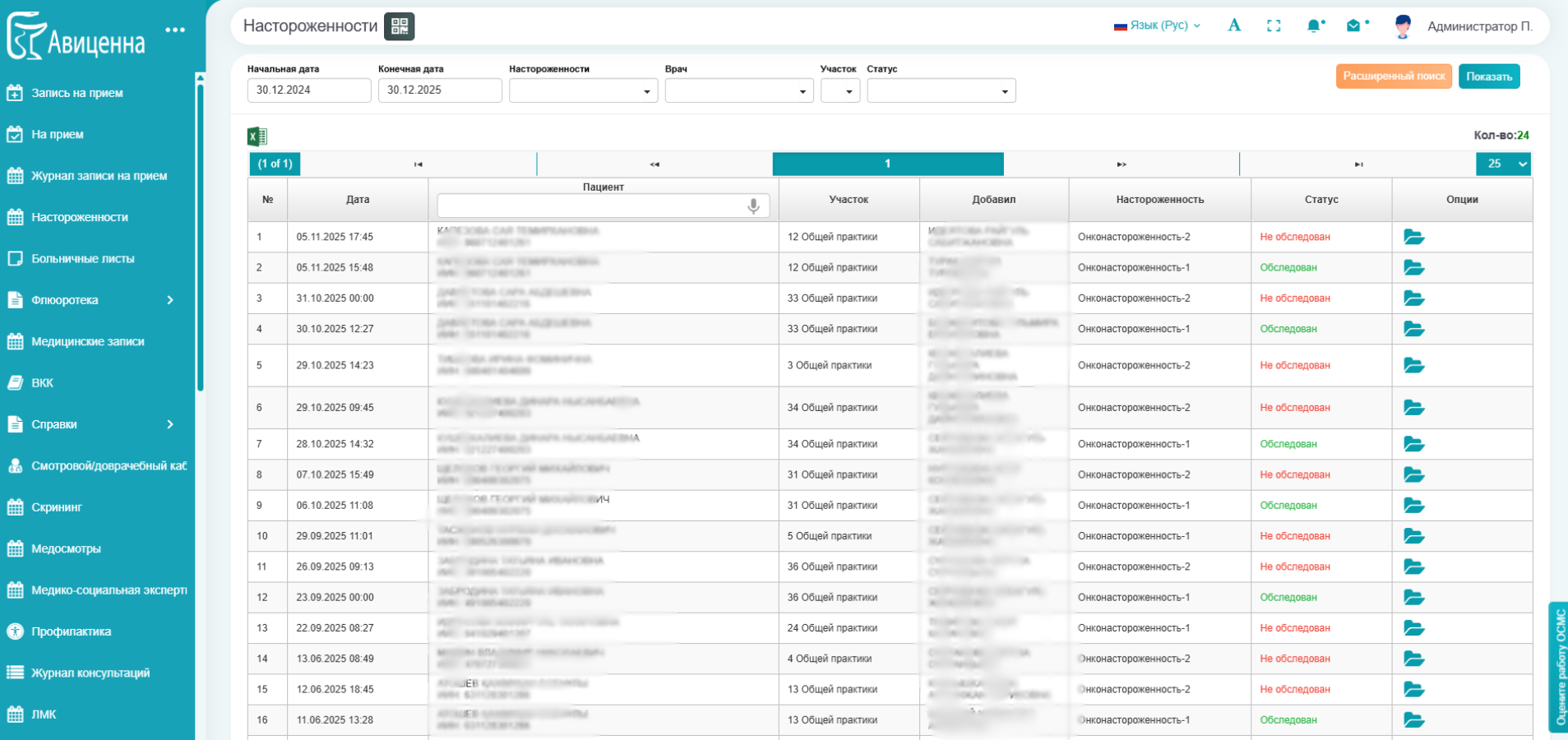Click the Начальная дата input field
The height and width of the screenshot is (740, 1568).
click(x=308, y=90)
